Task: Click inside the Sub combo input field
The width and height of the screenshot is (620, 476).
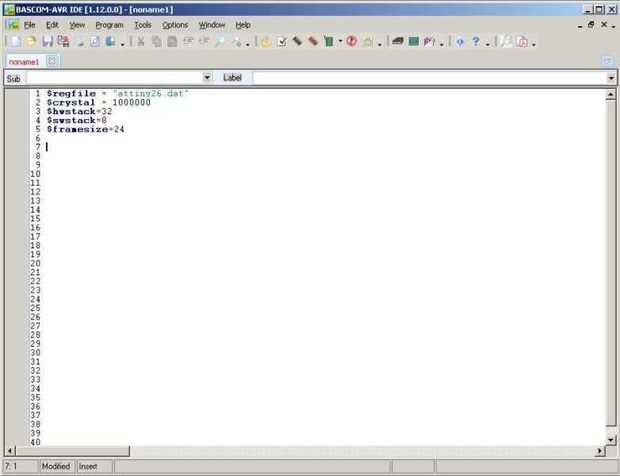Action: 114,78
